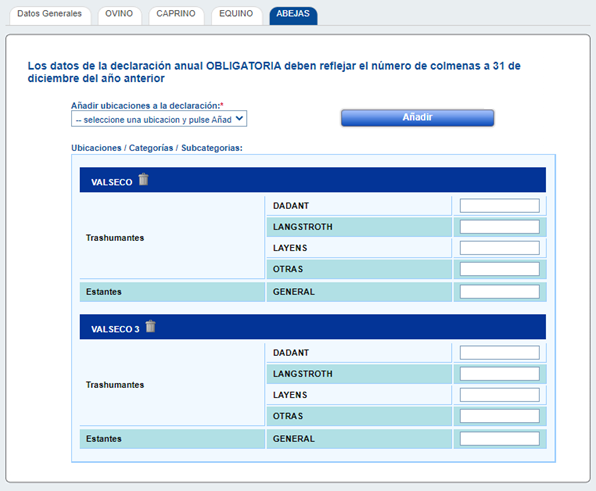Focus the VALSECO Estantes GENERAL field
The height and width of the screenshot is (491, 596).
(499, 292)
